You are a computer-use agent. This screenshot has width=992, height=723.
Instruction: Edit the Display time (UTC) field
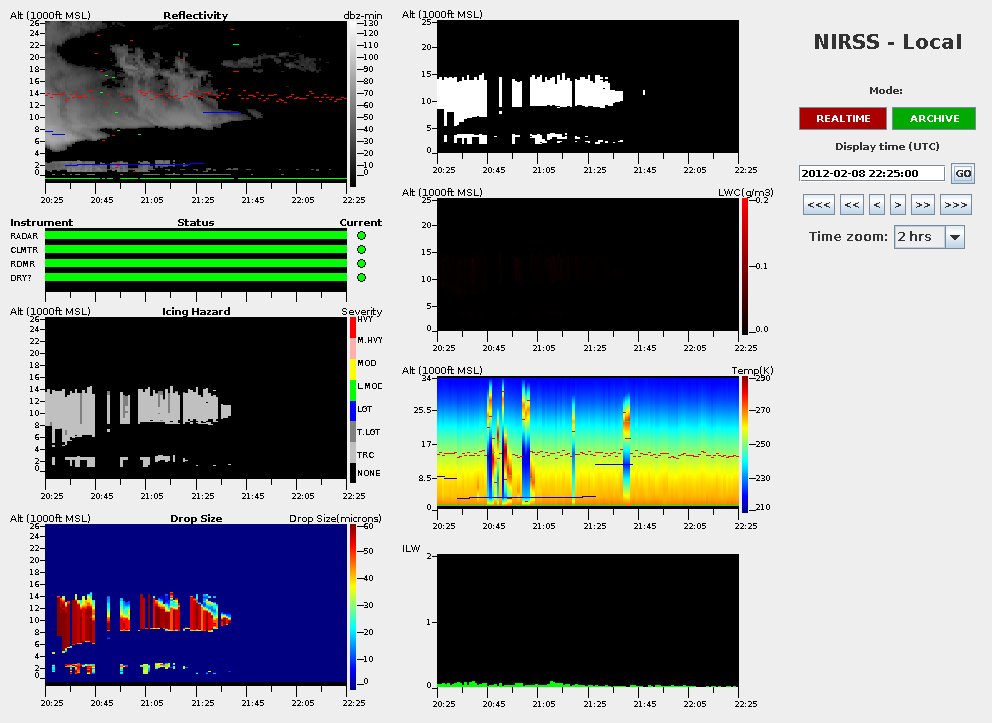(872, 173)
